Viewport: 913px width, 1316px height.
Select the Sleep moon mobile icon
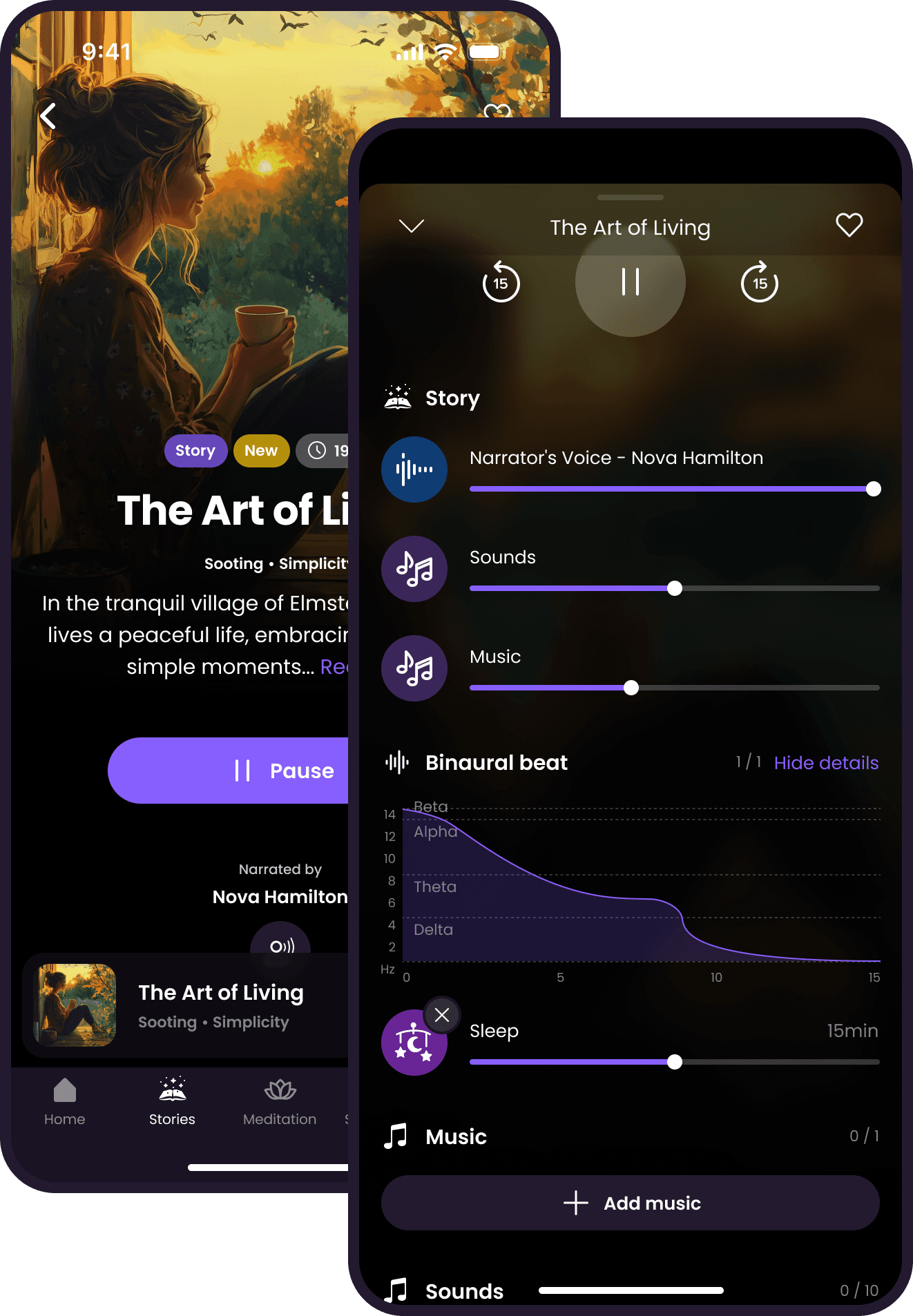click(413, 1044)
